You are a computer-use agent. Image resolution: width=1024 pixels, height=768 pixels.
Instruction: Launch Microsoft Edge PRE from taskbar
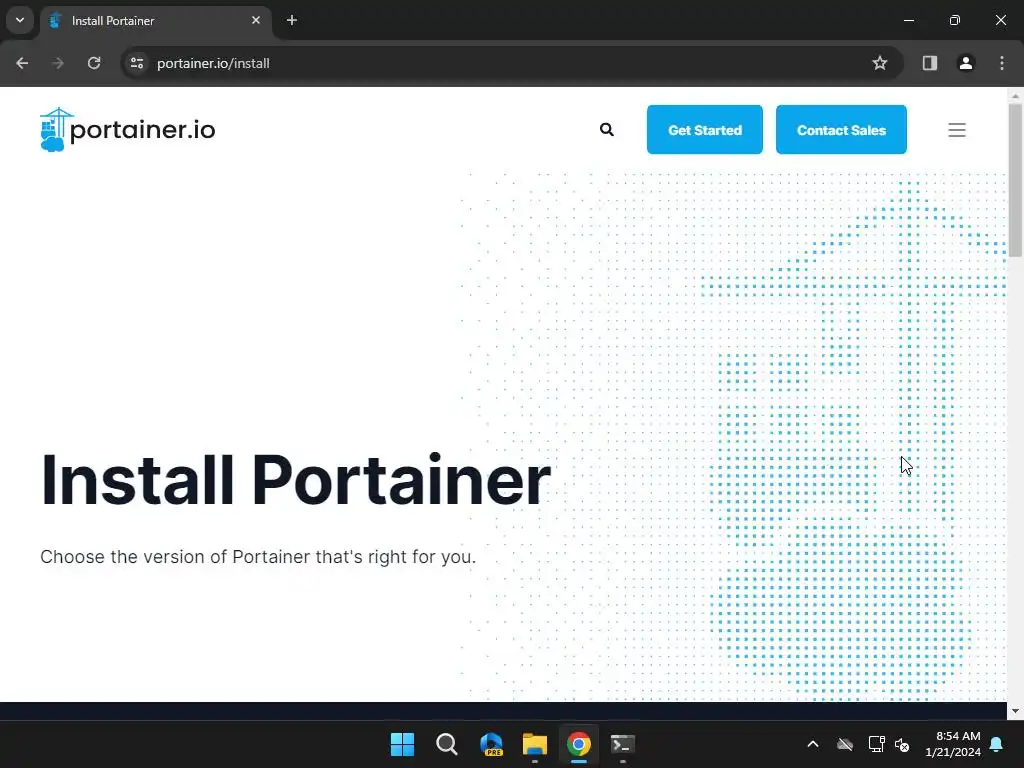491,744
